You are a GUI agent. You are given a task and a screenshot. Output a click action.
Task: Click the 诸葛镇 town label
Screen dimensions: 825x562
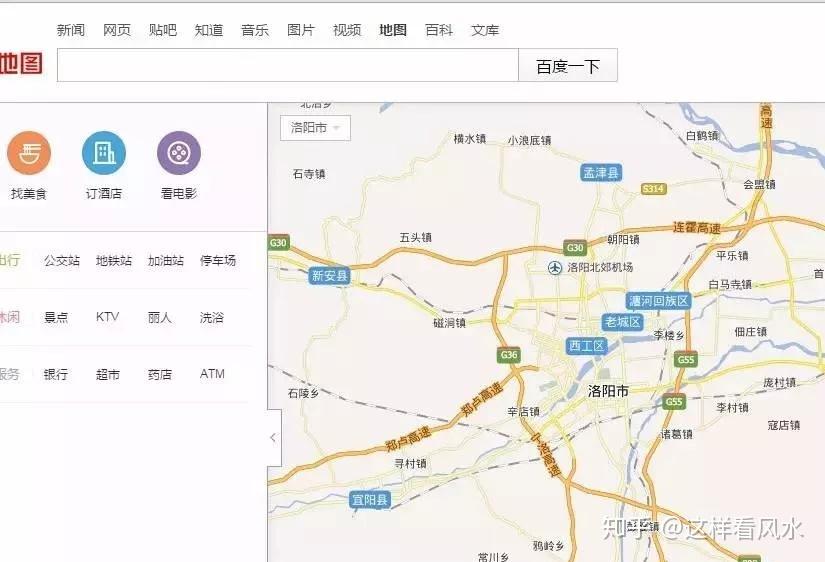pyautogui.click(x=677, y=434)
